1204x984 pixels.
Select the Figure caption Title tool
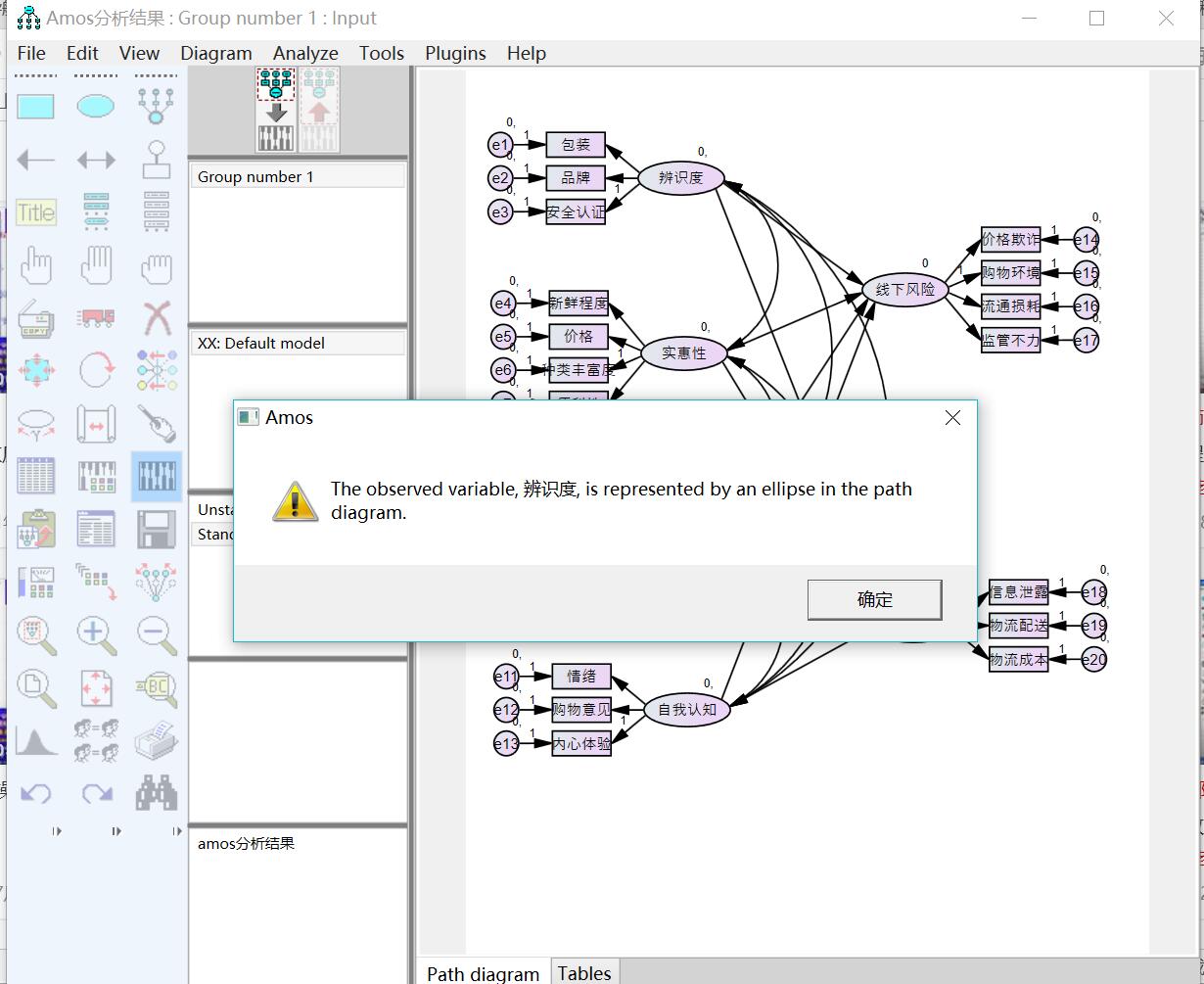pyautogui.click(x=36, y=212)
